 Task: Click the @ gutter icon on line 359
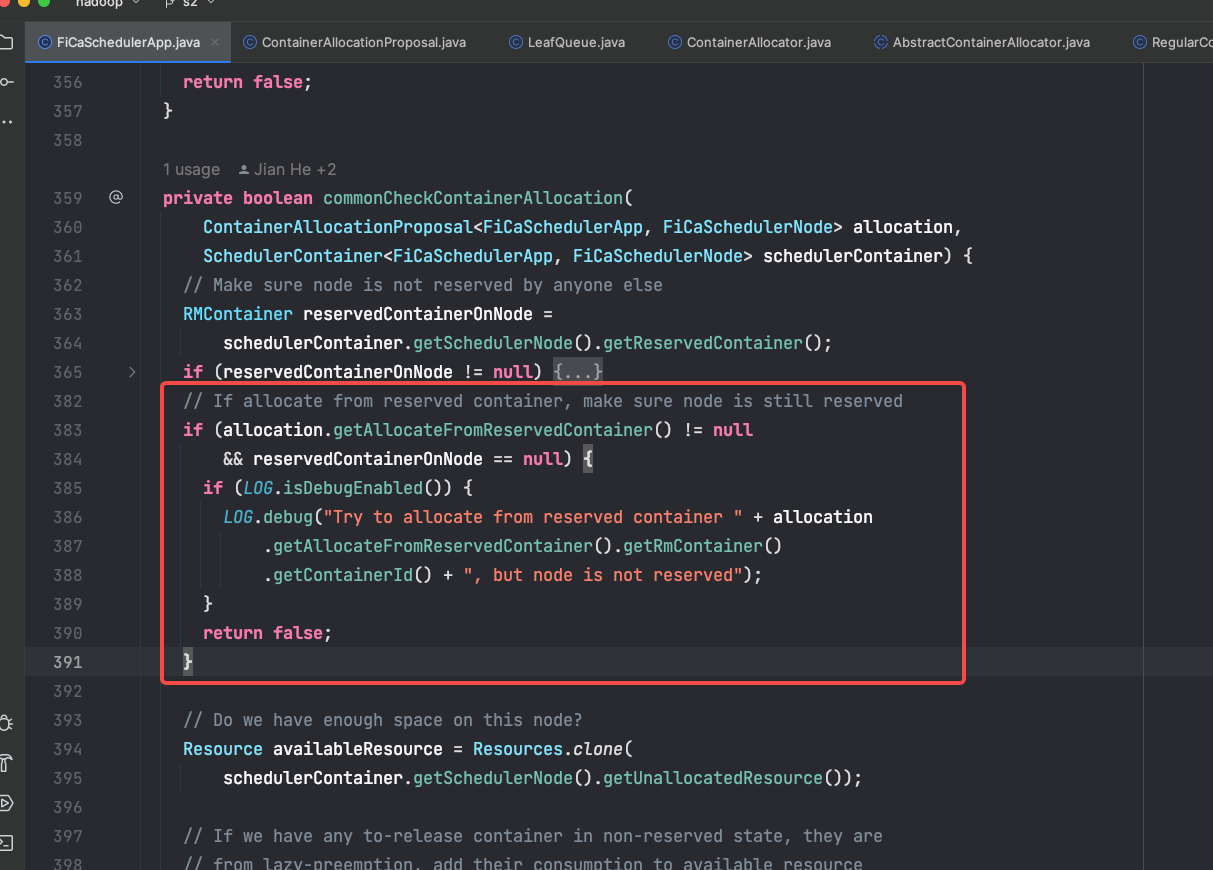(116, 198)
